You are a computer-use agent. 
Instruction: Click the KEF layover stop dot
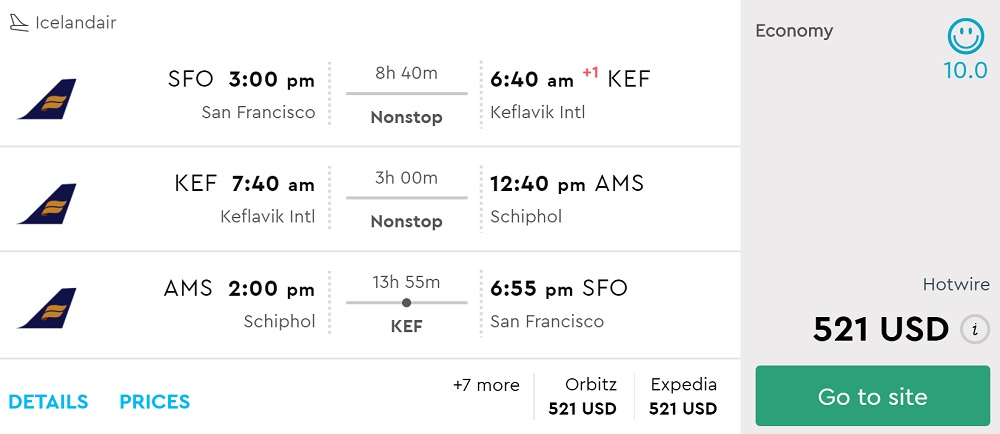tap(406, 302)
